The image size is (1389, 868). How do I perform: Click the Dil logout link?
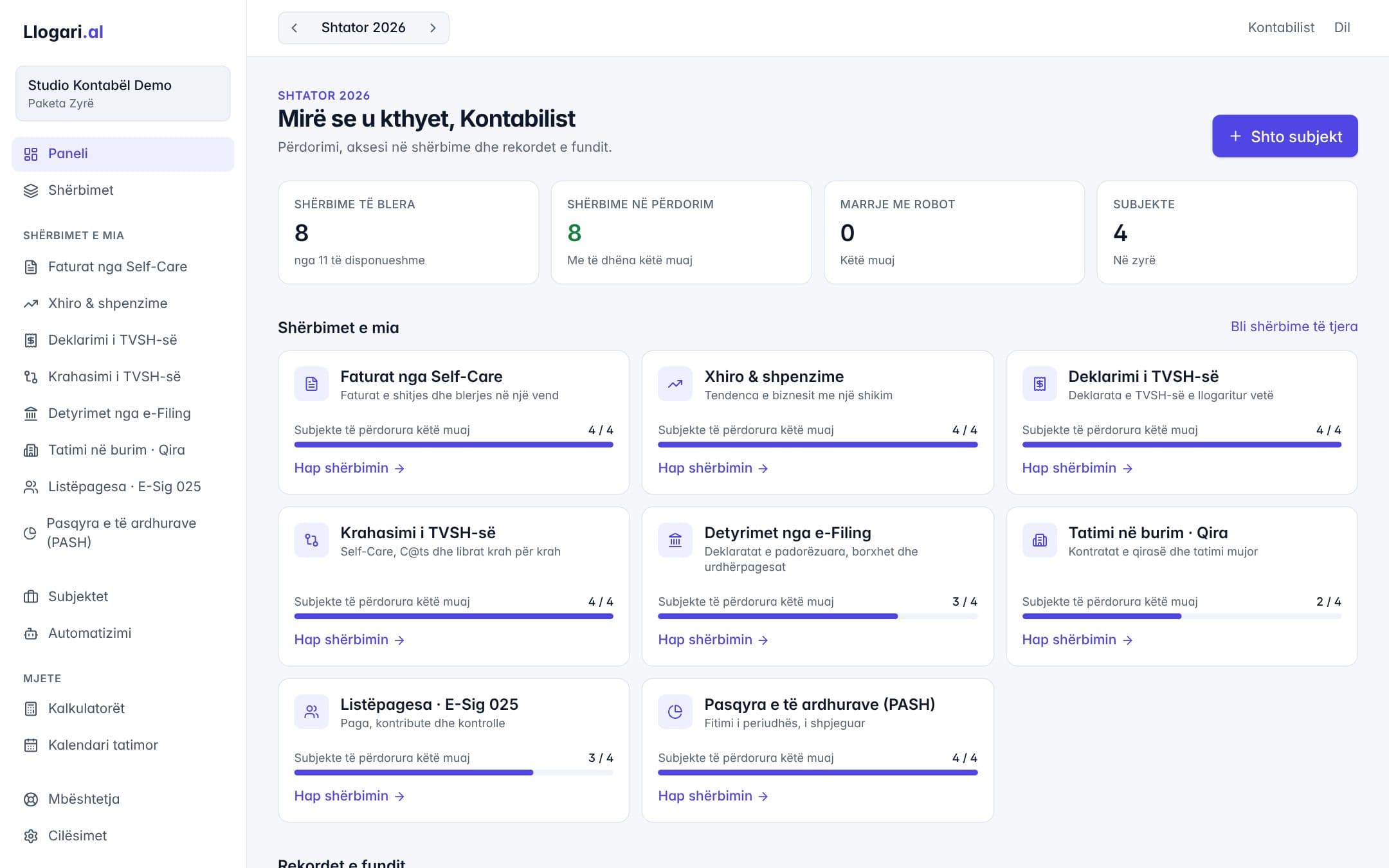(x=1342, y=28)
